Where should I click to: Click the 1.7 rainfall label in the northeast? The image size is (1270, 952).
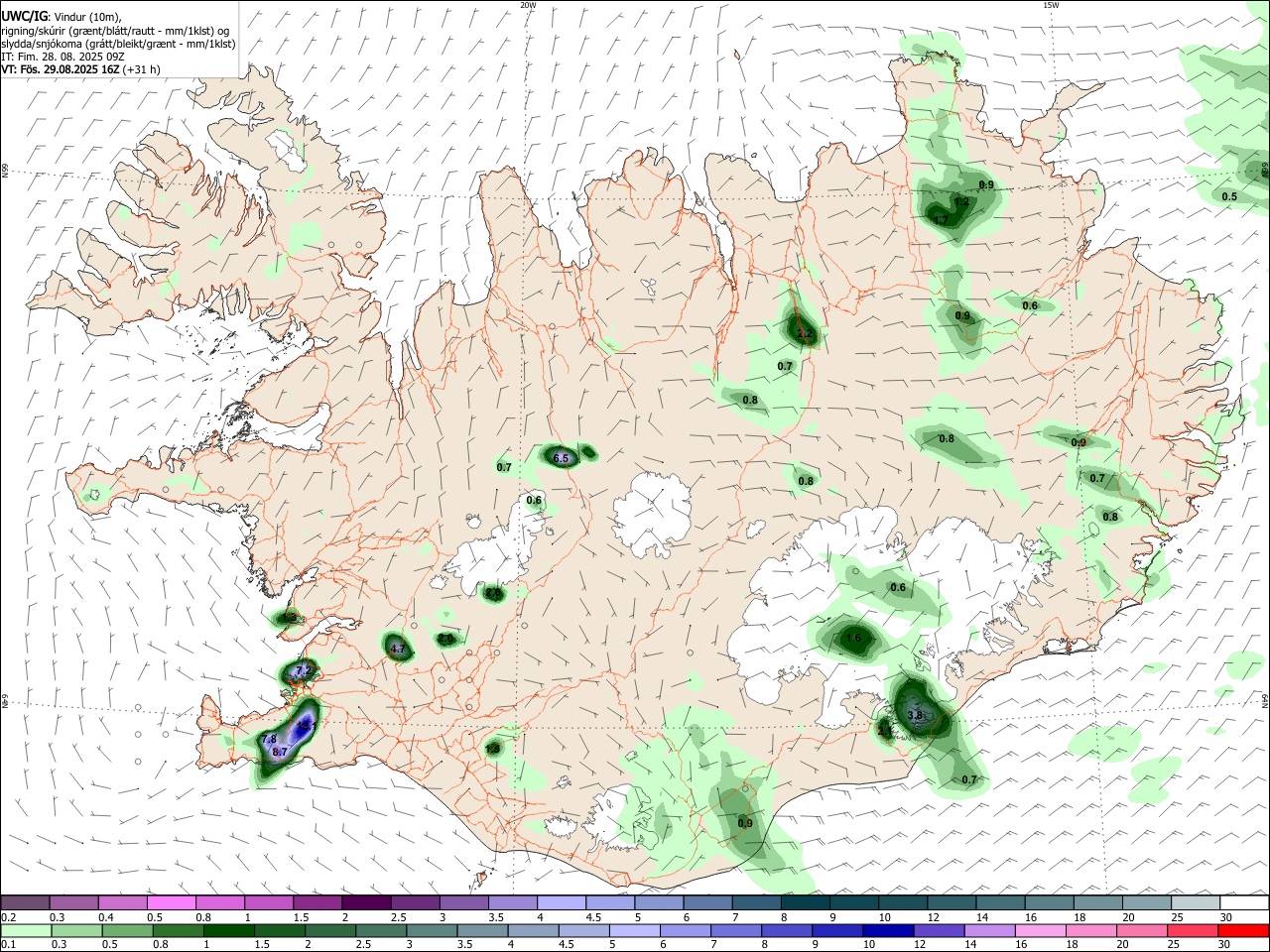tap(942, 220)
